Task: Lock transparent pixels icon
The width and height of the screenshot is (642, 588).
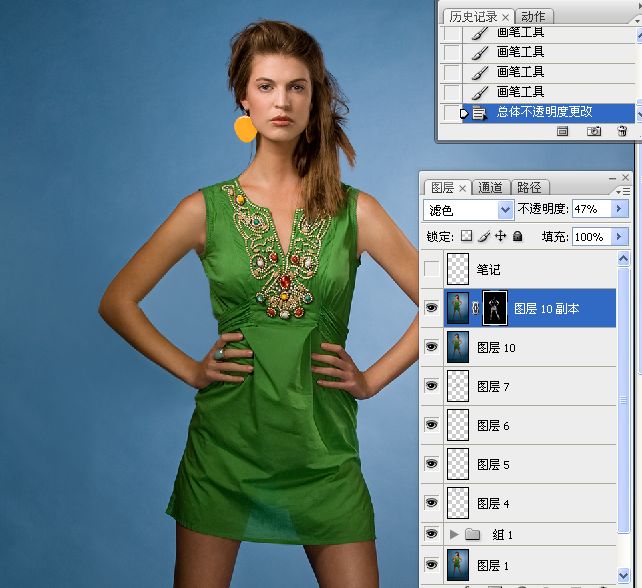Action: [466, 236]
